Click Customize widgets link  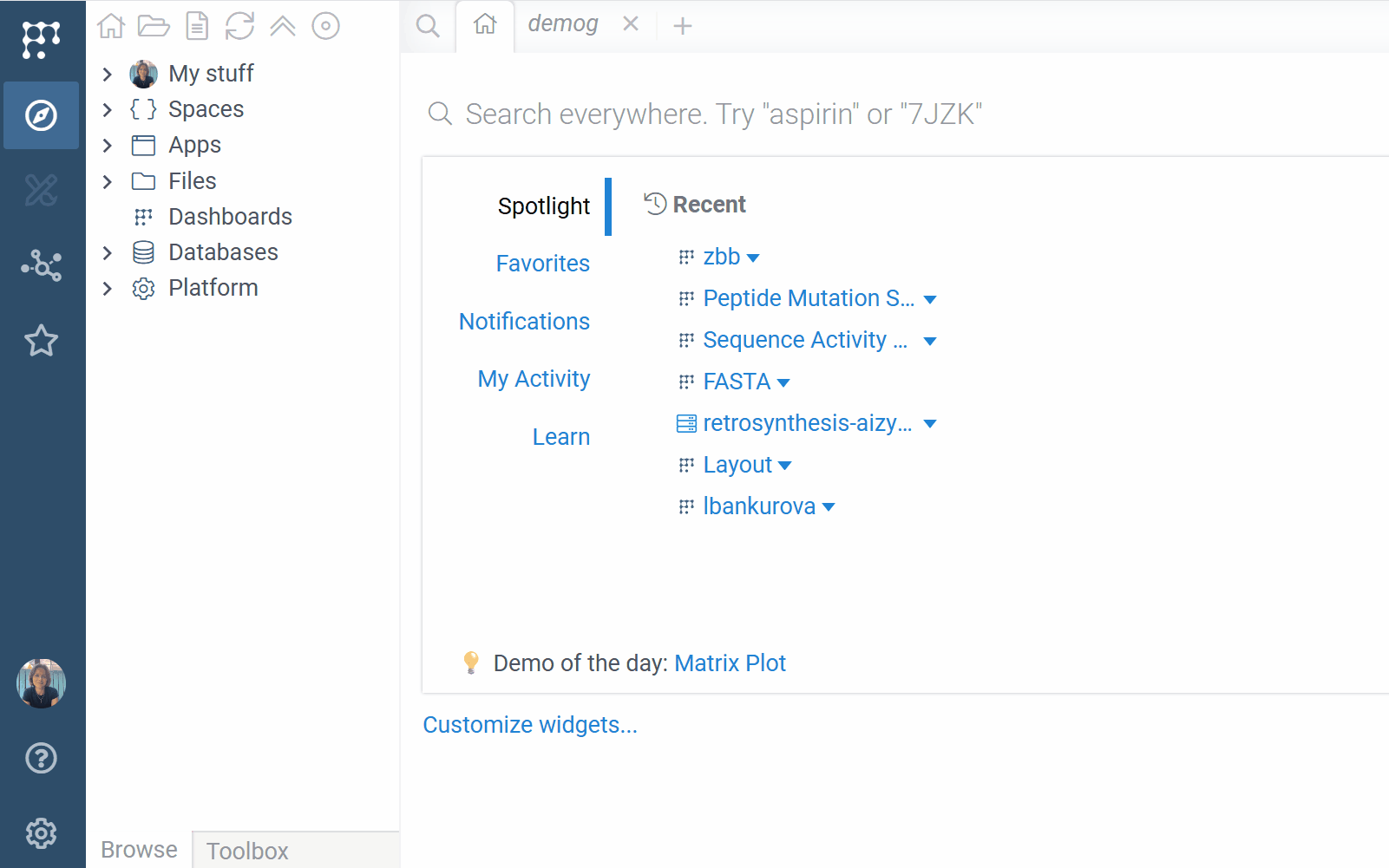(x=529, y=725)
